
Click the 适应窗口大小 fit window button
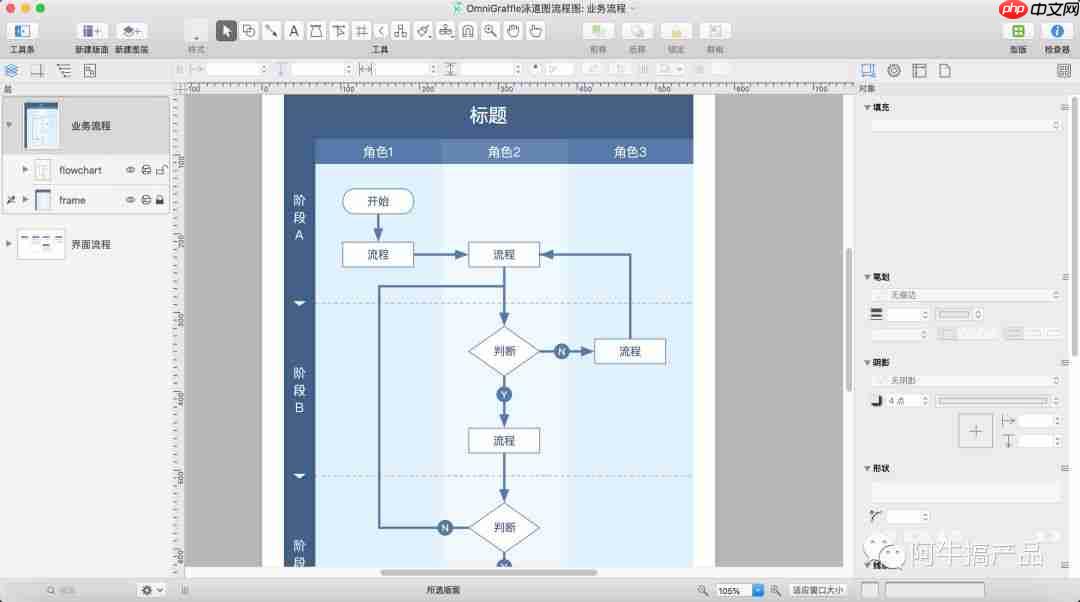tap(817, 590)
